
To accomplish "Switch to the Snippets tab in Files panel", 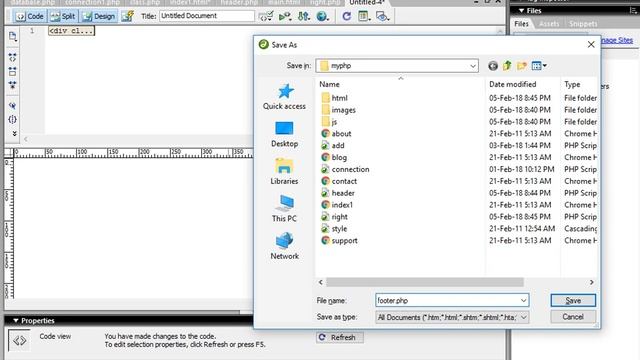I will click(x=583, y=24).
